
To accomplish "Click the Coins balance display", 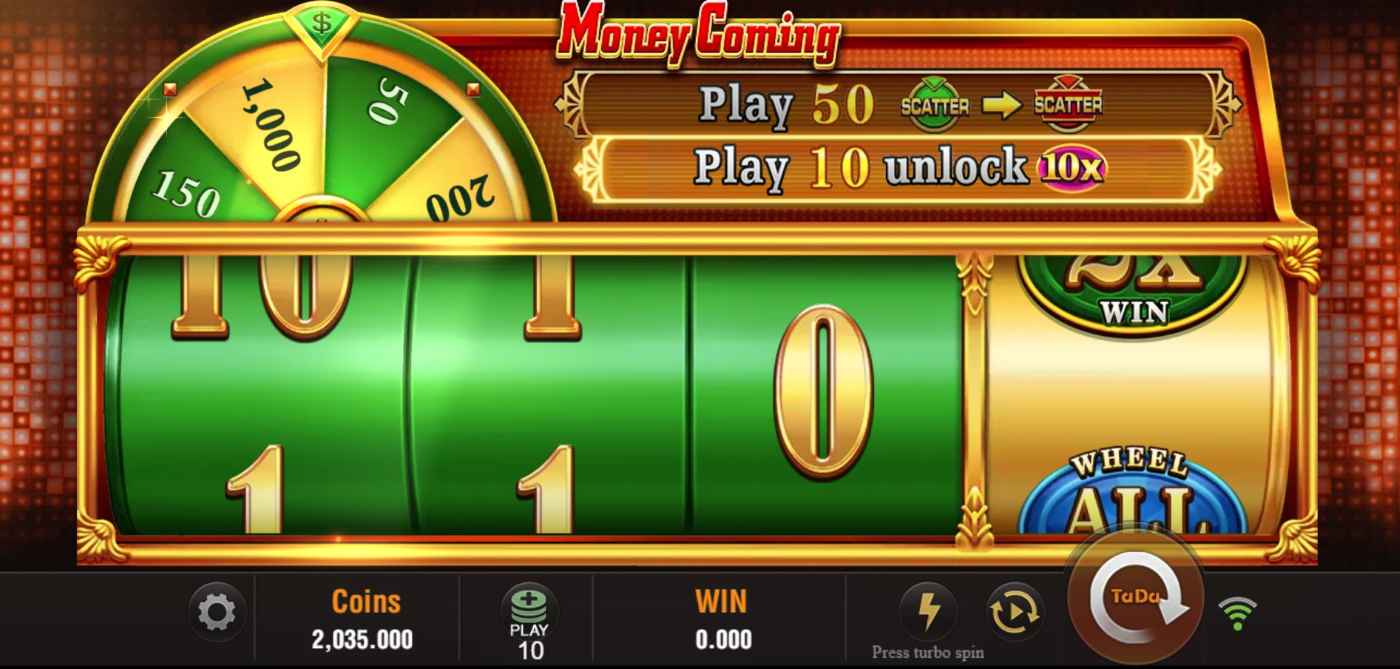I will click(x=362, y=620).
